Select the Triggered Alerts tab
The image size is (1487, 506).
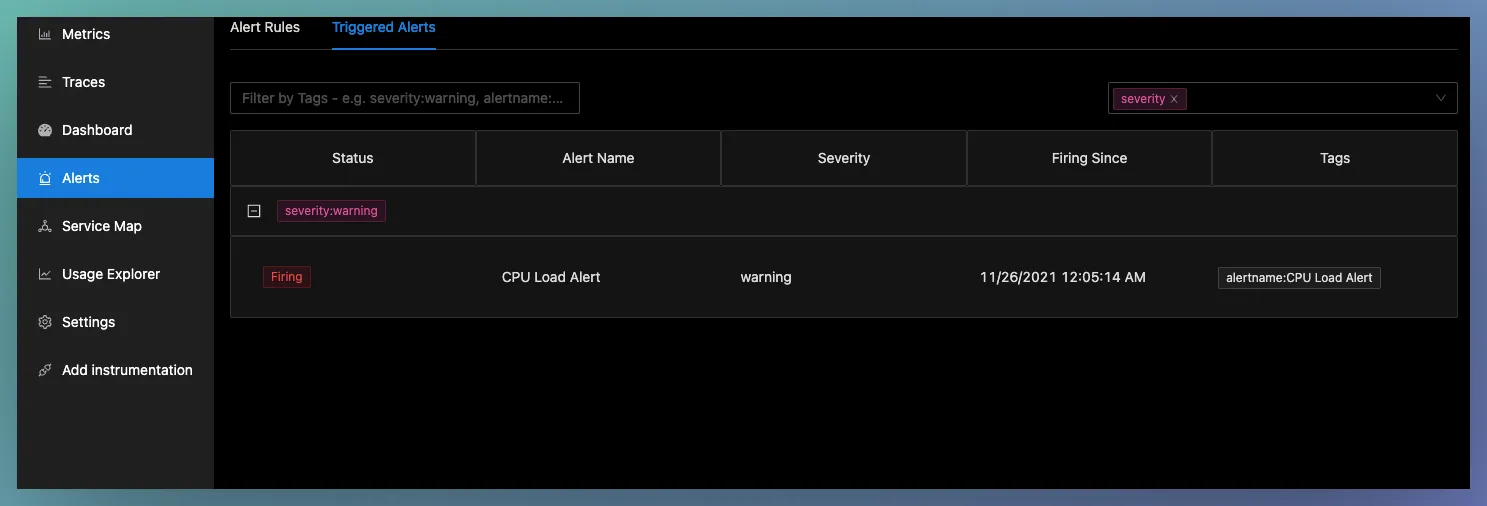[384, 27]
